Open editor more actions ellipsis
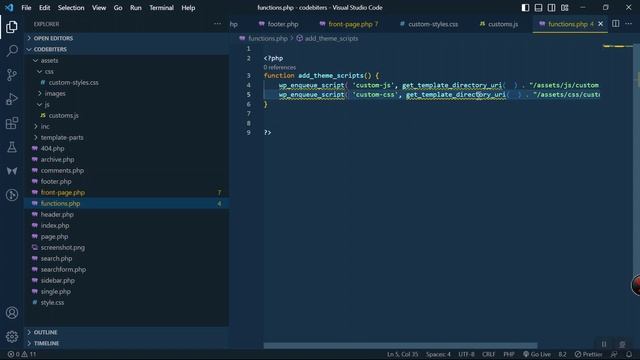 [x=629, y=24]
